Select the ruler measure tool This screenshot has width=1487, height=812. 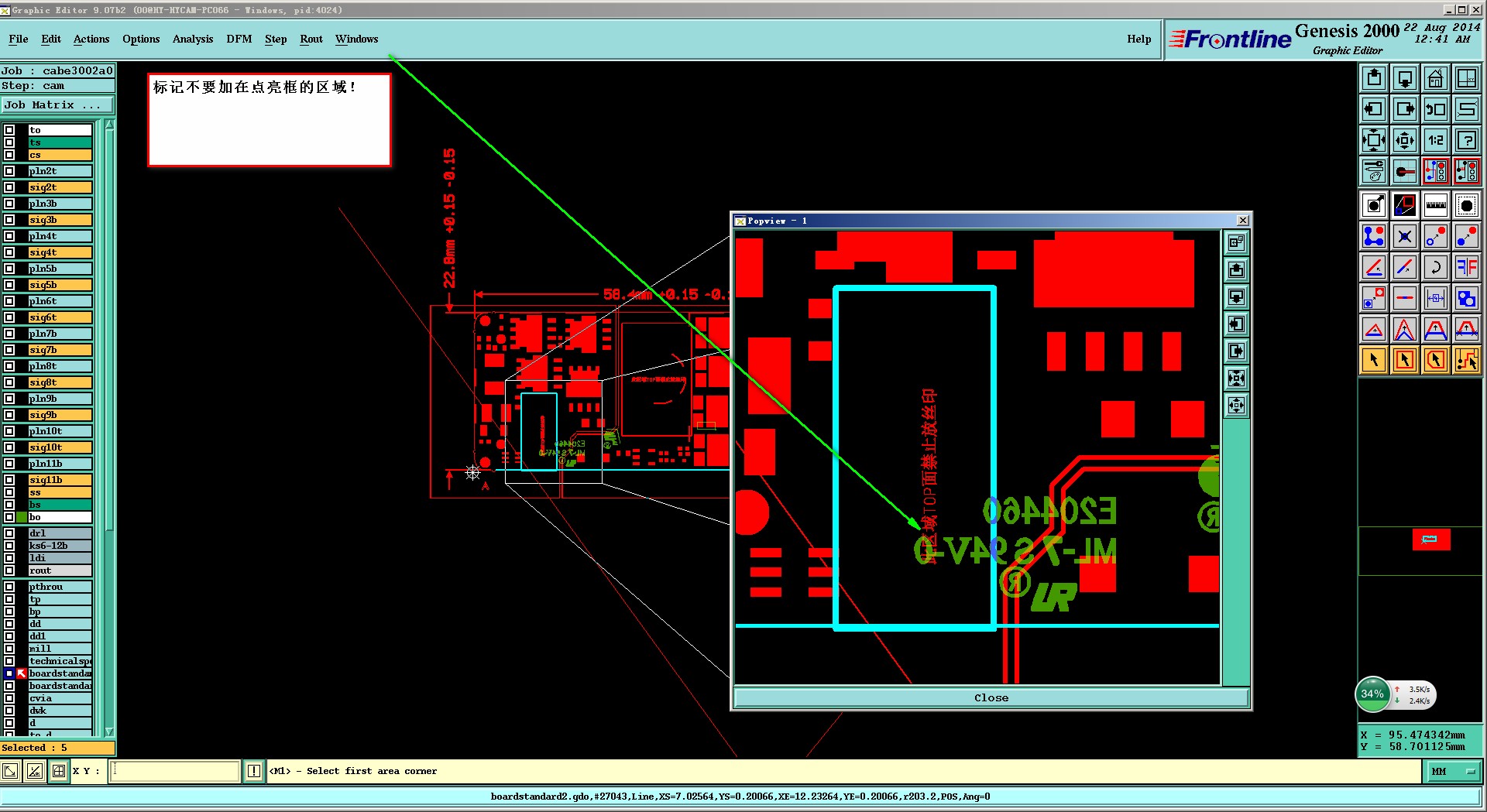coord(1436,205)
